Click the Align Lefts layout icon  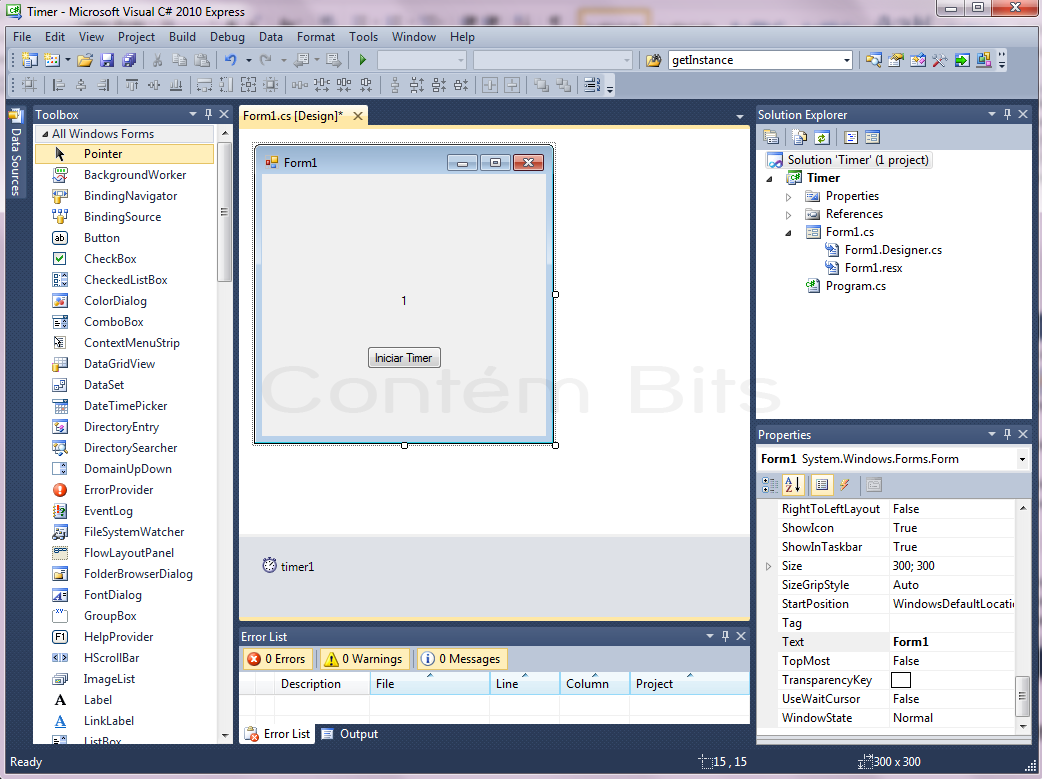point(58,85)
